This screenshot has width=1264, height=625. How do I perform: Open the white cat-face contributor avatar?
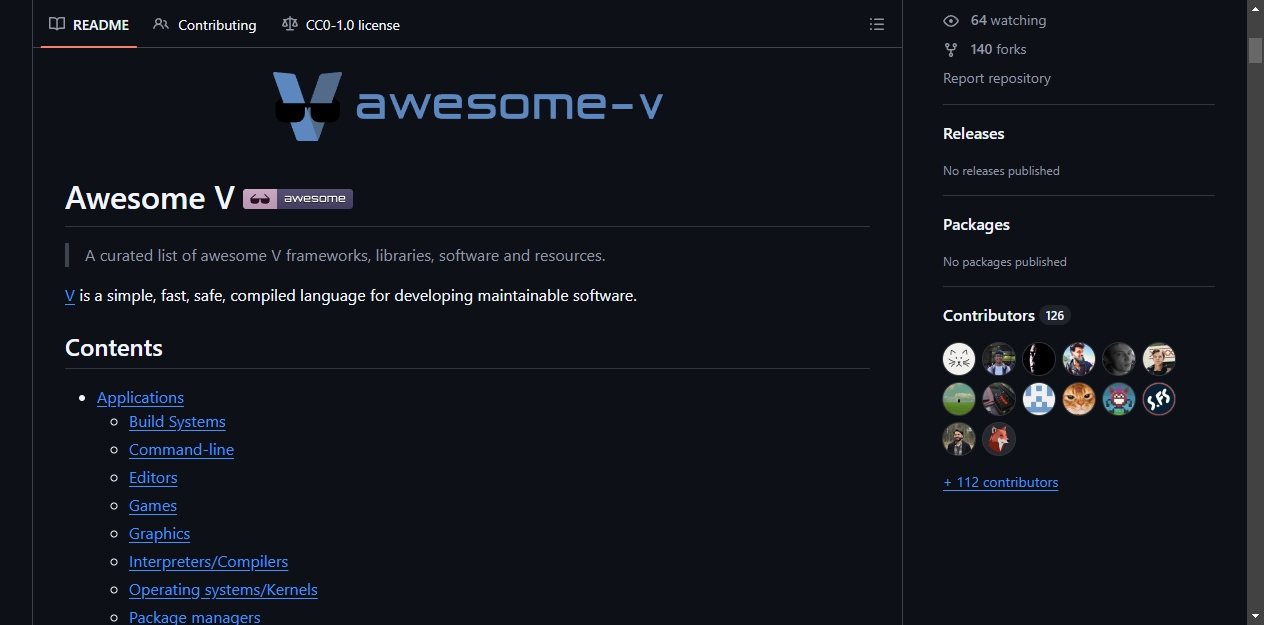coord(959,359)
